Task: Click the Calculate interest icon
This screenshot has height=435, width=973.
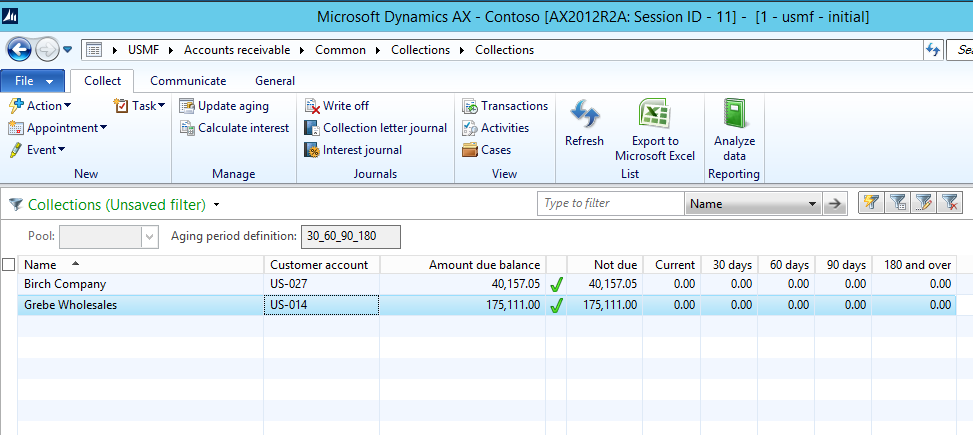Action: (x=234, y=128)
